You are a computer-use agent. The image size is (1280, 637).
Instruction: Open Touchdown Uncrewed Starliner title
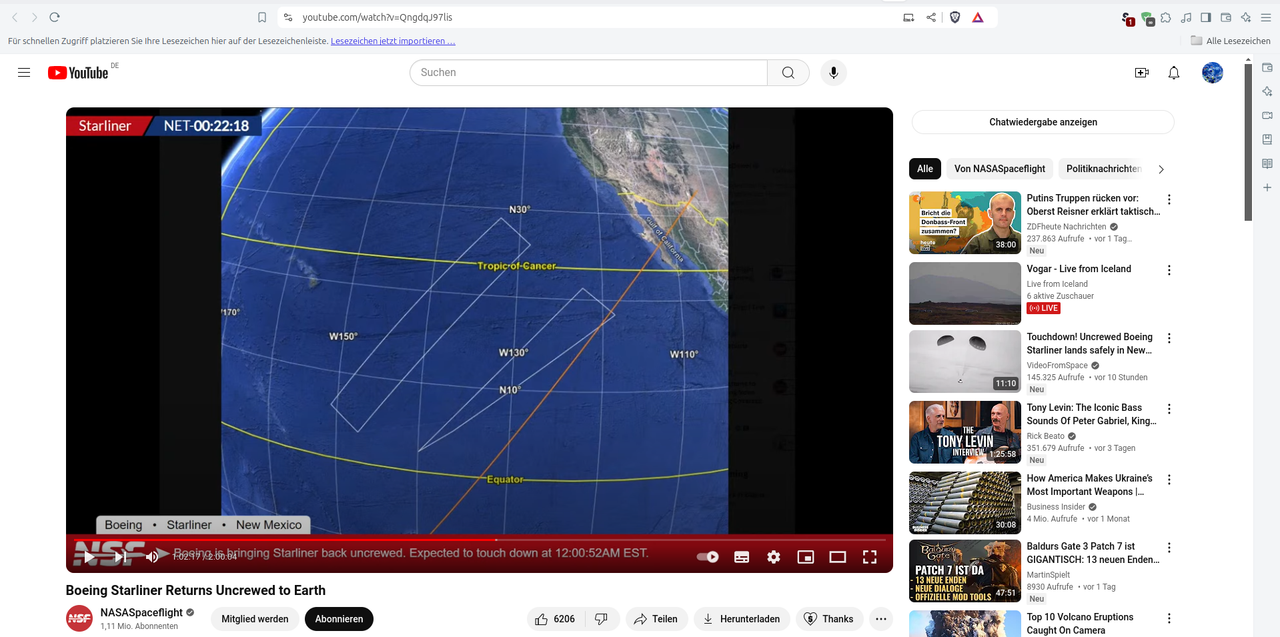click(1090, 344)
